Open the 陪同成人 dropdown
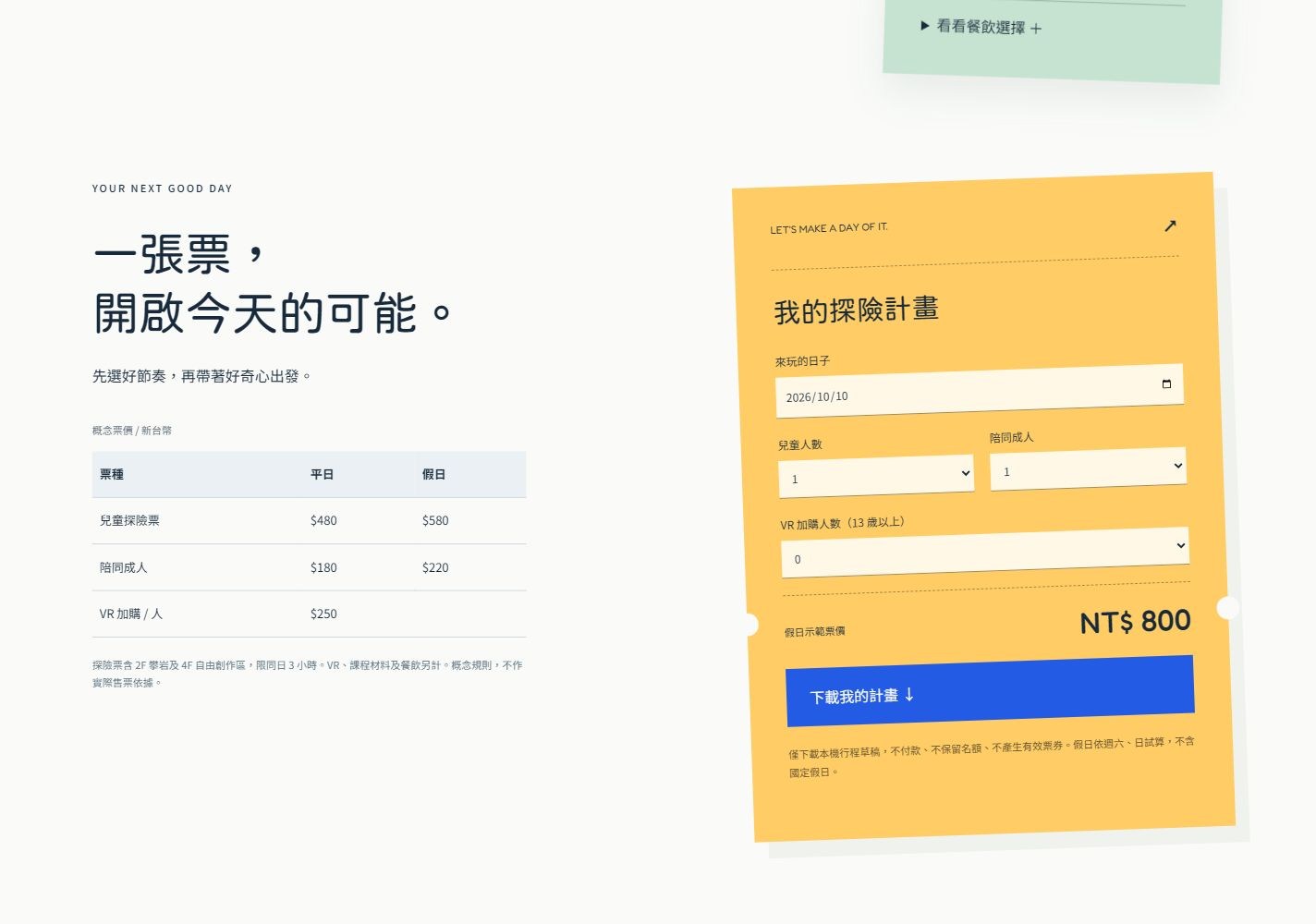 click(x=1088, y=468)
